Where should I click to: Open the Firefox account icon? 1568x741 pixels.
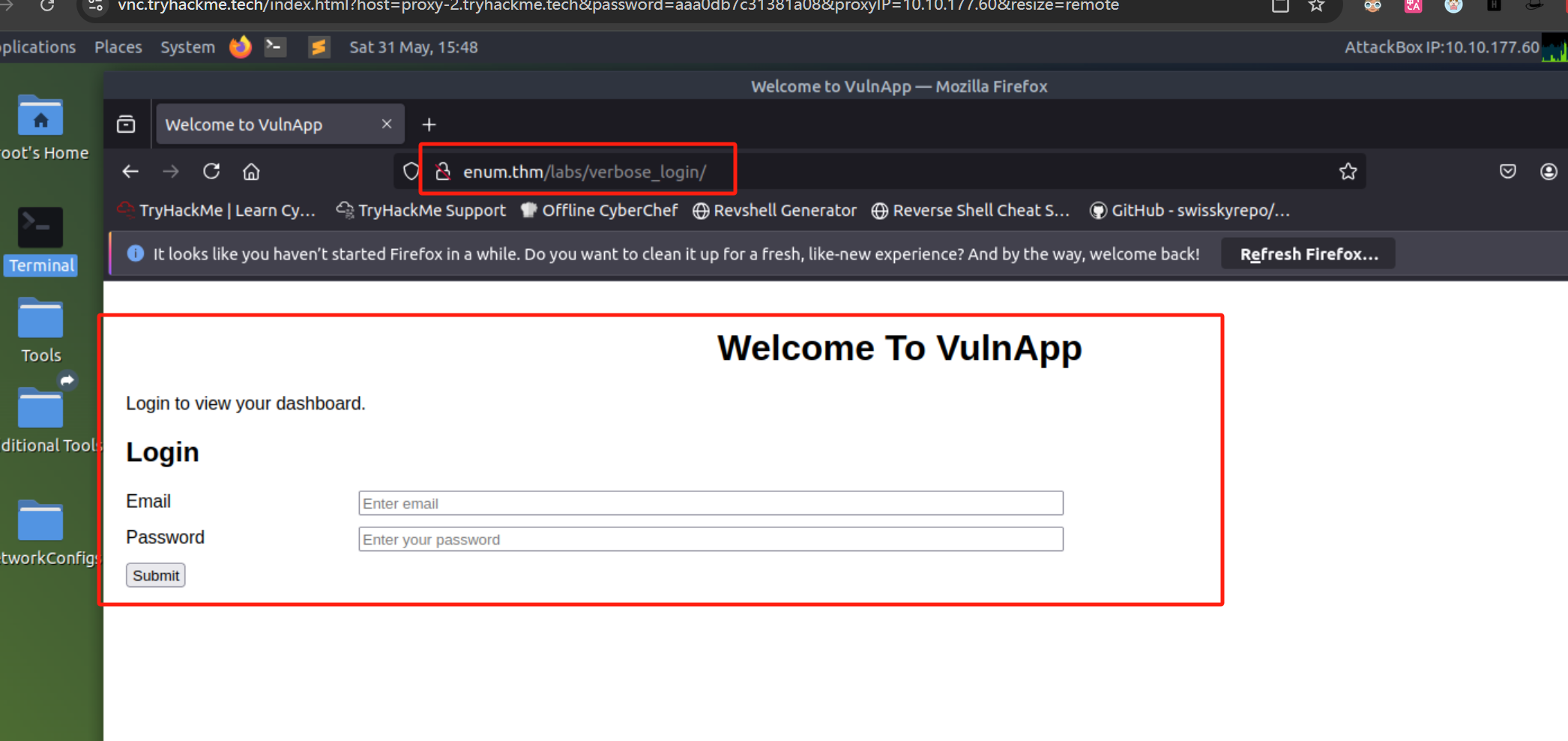(x=1549, y=172)
